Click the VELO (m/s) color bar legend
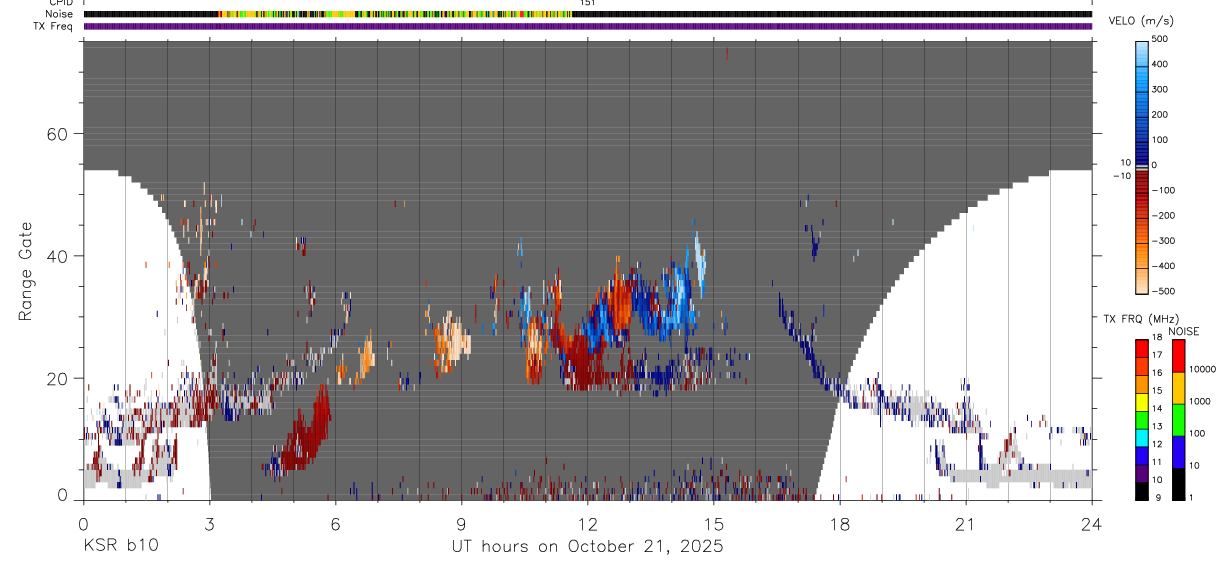Viewport: 1228px width, 567px height. click(x=1142, y=166)
